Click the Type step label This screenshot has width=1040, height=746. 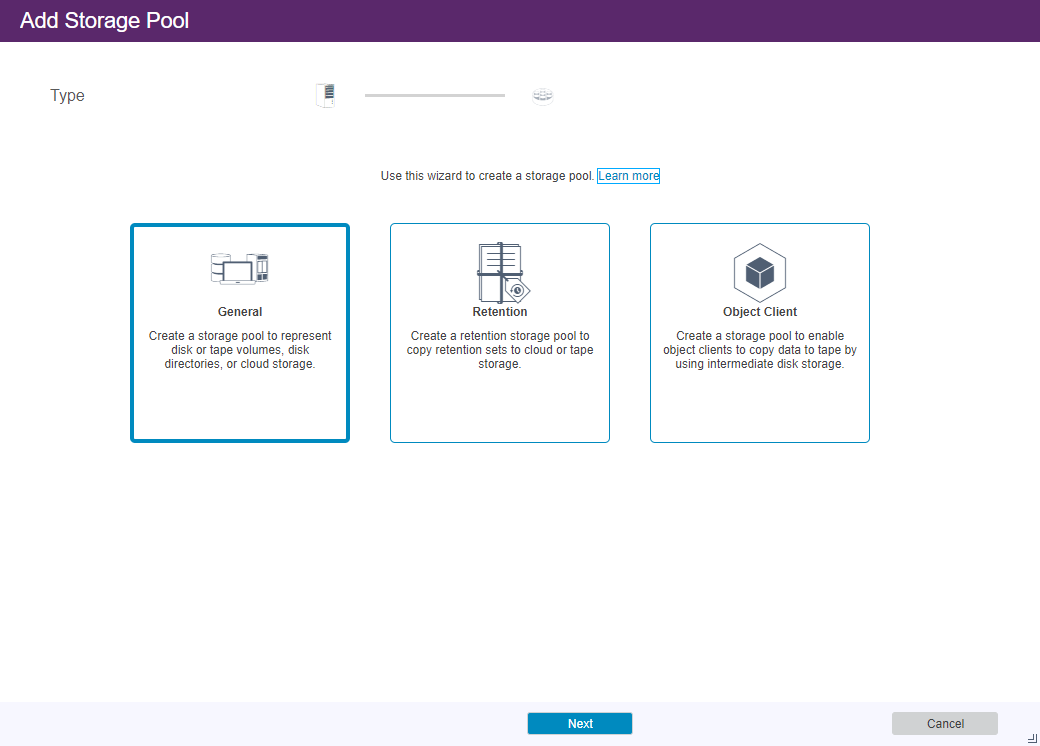[68, 96]
